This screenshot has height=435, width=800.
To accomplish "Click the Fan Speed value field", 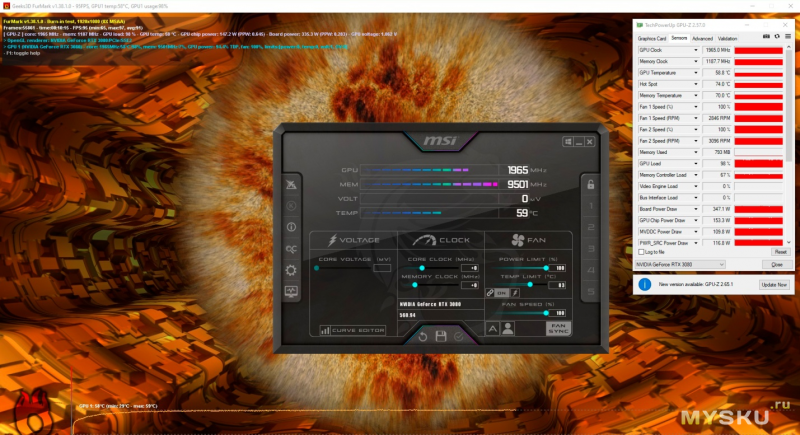I will 558,313.
